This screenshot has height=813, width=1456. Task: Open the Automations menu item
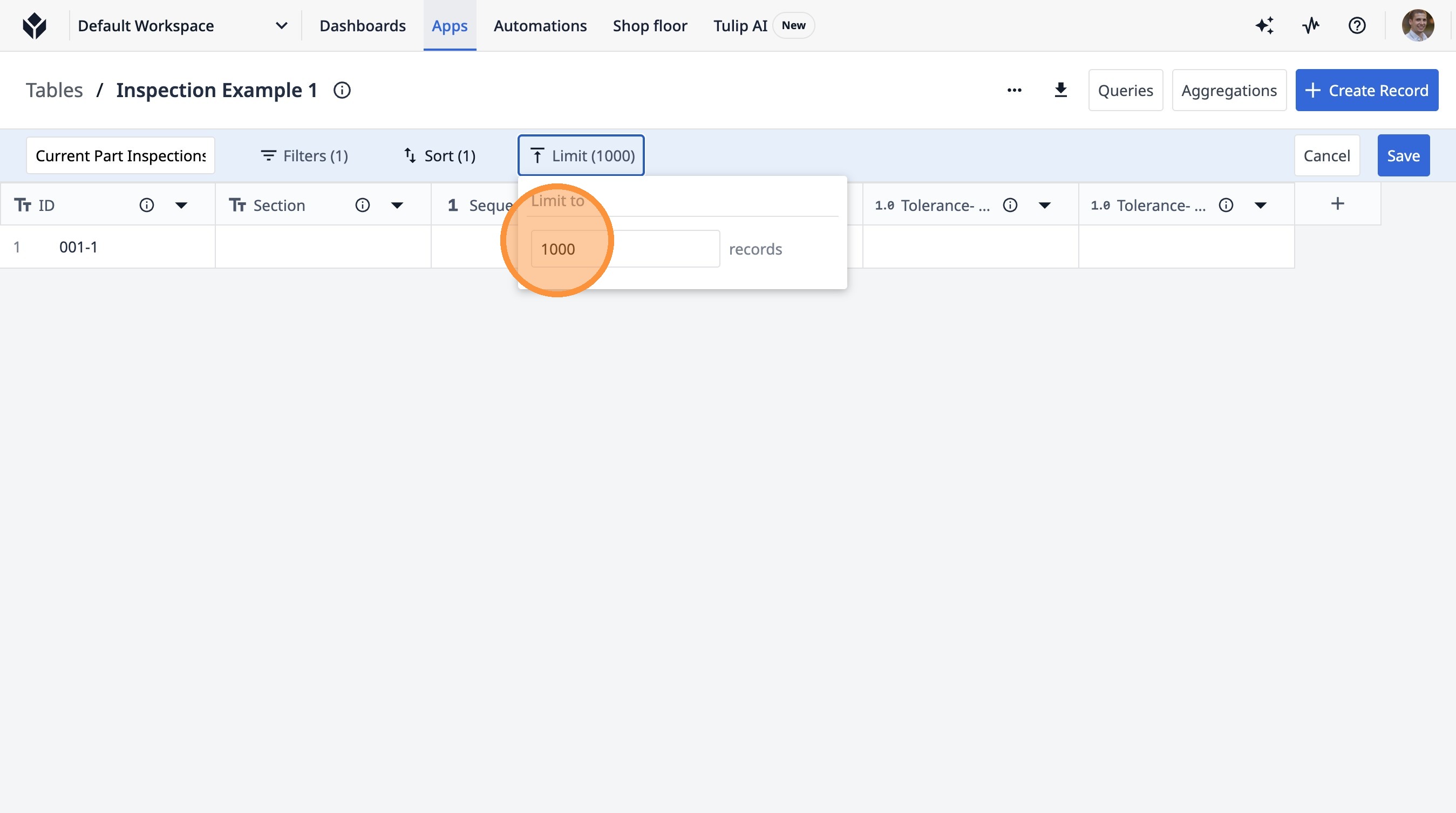(540, 25)
